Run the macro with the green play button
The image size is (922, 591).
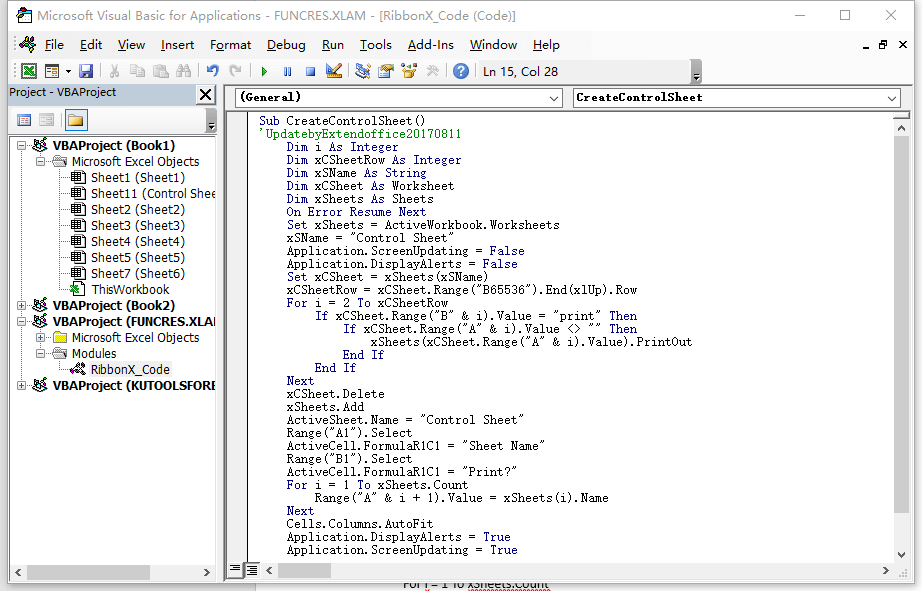(264, 71)
